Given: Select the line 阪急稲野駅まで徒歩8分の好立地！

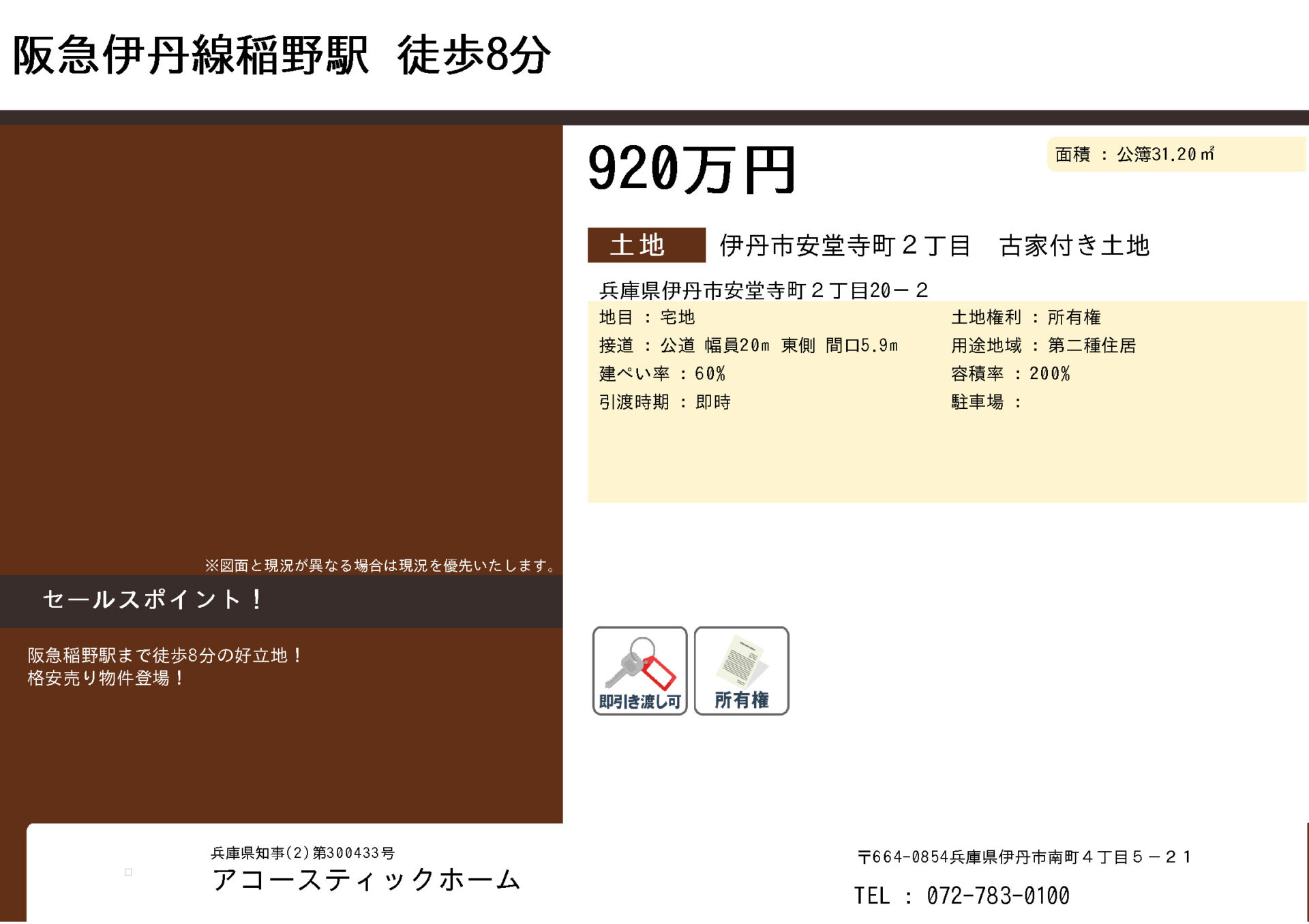Looking at the screenshot, I should pyautogui.click(x=164, y=656).
